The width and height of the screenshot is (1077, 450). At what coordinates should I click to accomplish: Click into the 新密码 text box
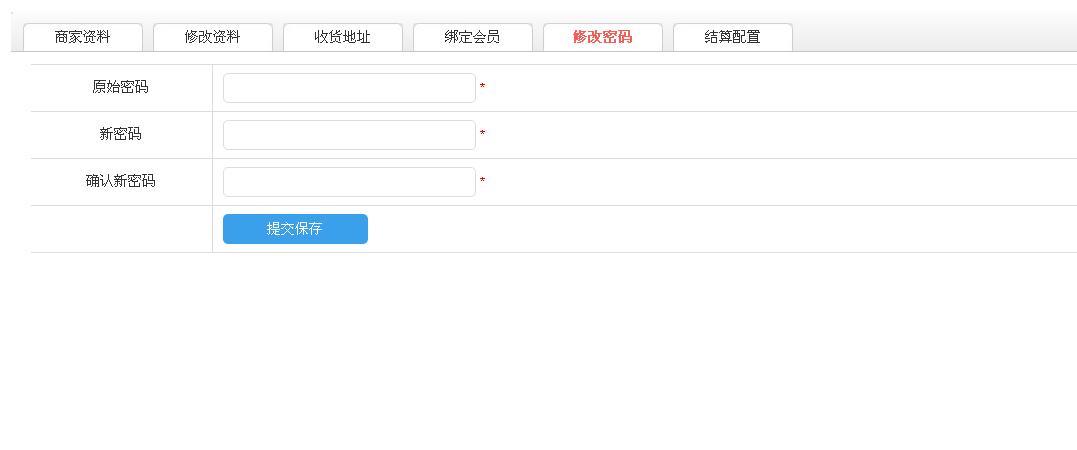point(349,135)
